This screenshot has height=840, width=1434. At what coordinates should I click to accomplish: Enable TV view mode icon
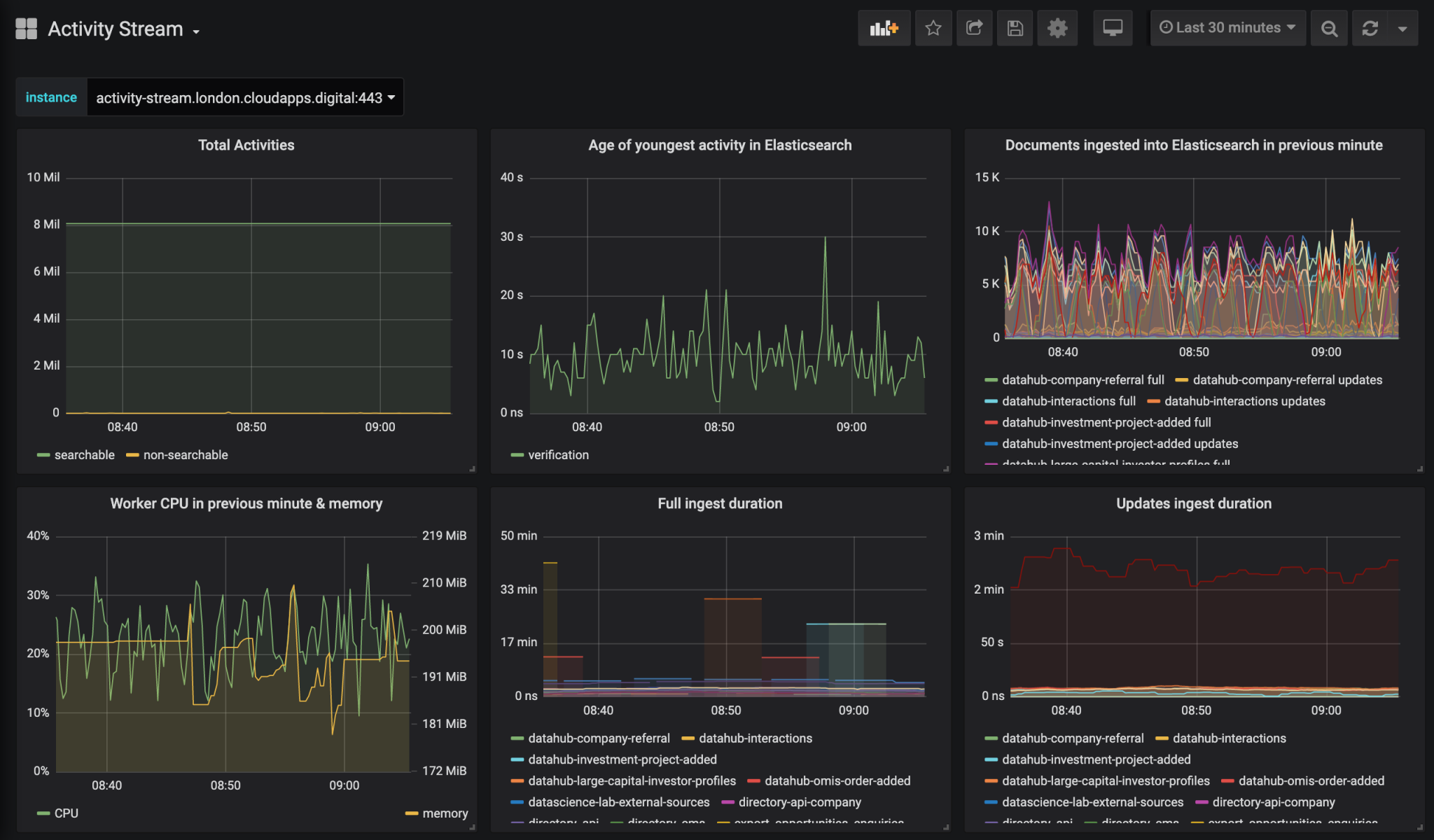[1113, 28]
